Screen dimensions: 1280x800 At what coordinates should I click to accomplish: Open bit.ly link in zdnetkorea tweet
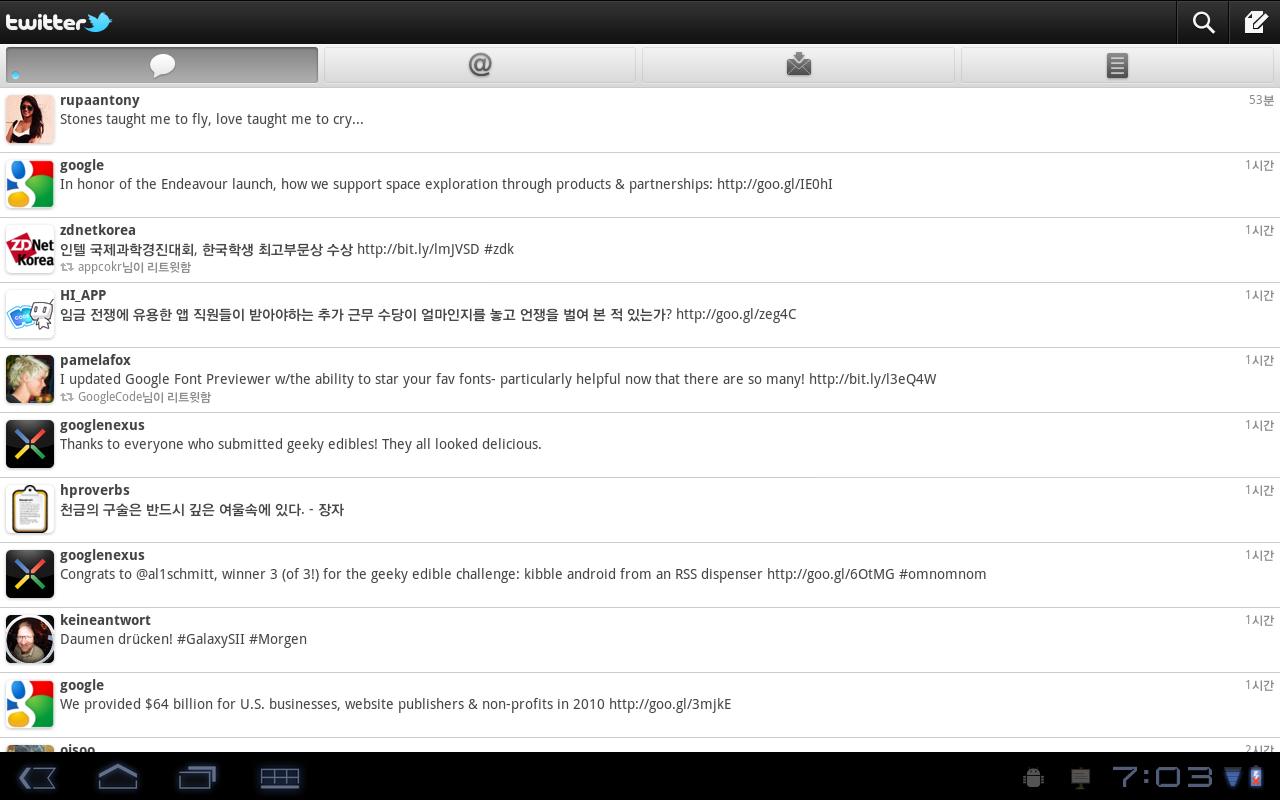[418, 249]
